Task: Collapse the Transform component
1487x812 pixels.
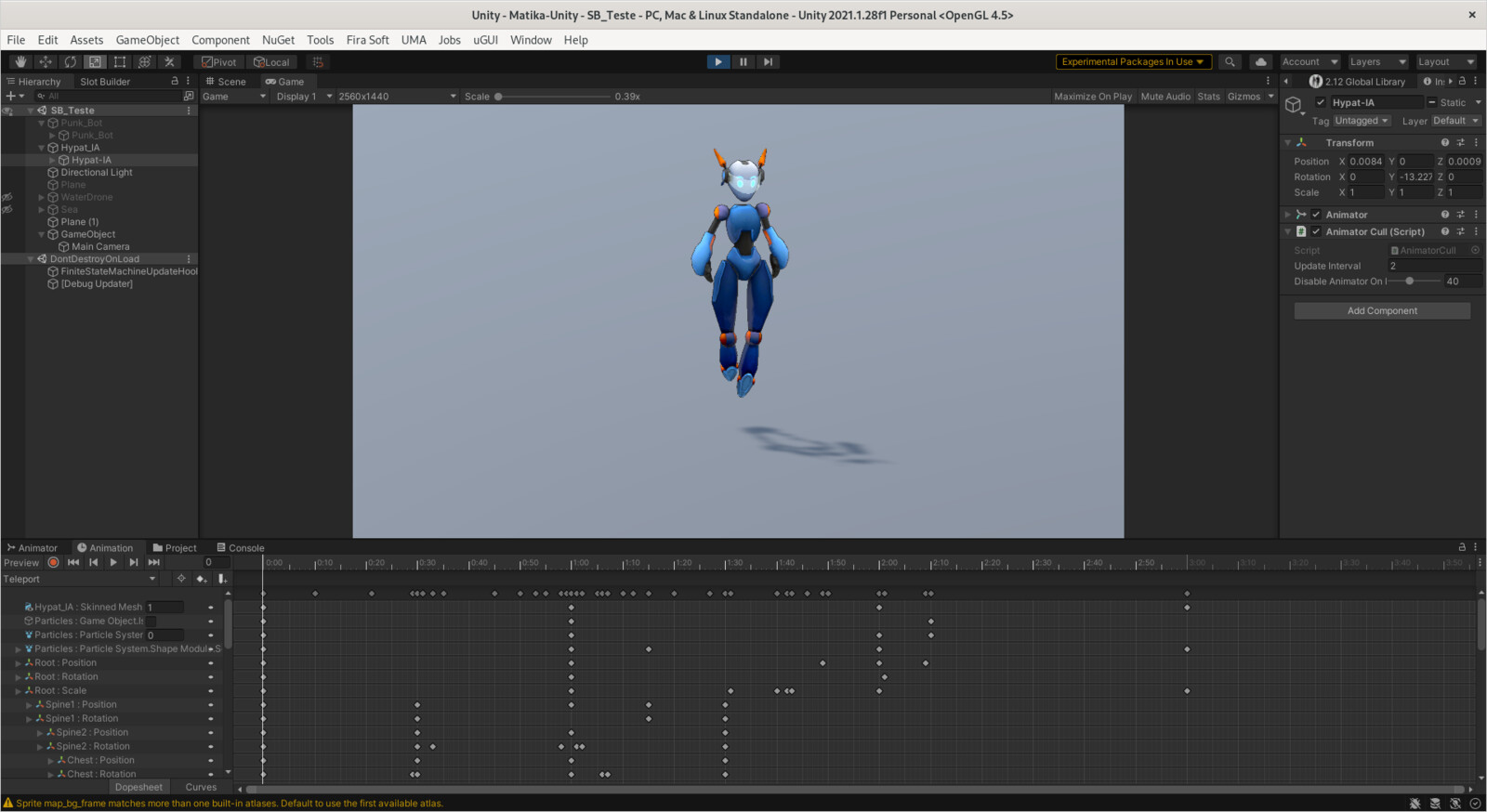Action: [1288, 143]
